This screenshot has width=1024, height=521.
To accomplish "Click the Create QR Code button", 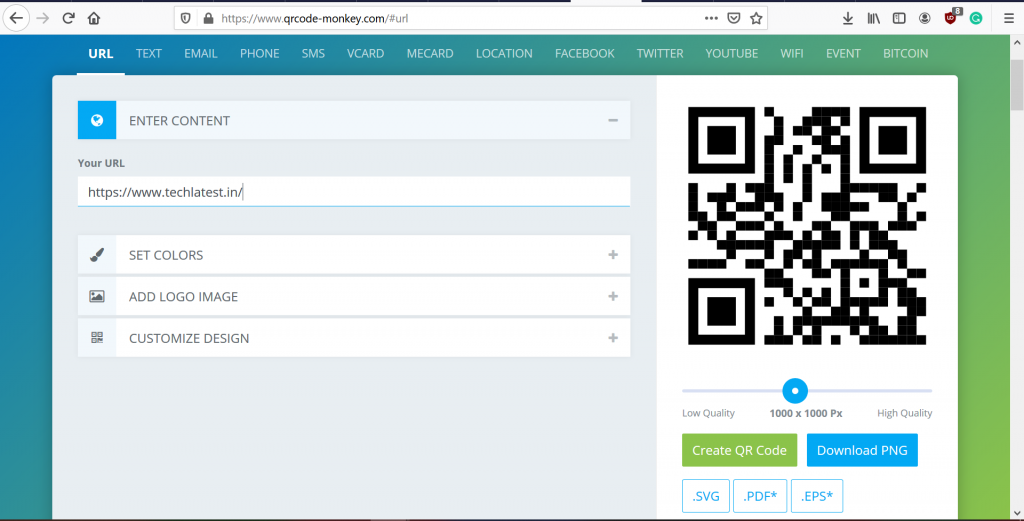I will pyautogui.click(x=739, y=450).
